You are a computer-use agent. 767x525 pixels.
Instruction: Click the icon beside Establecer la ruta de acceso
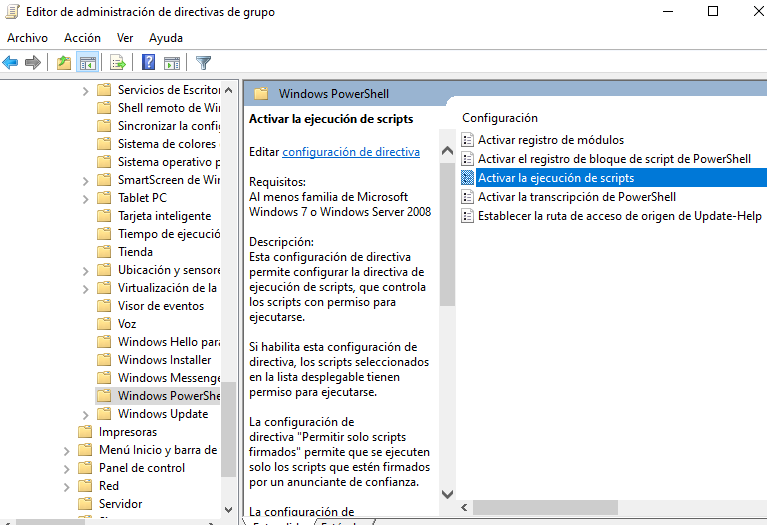[x=468, y=216]
